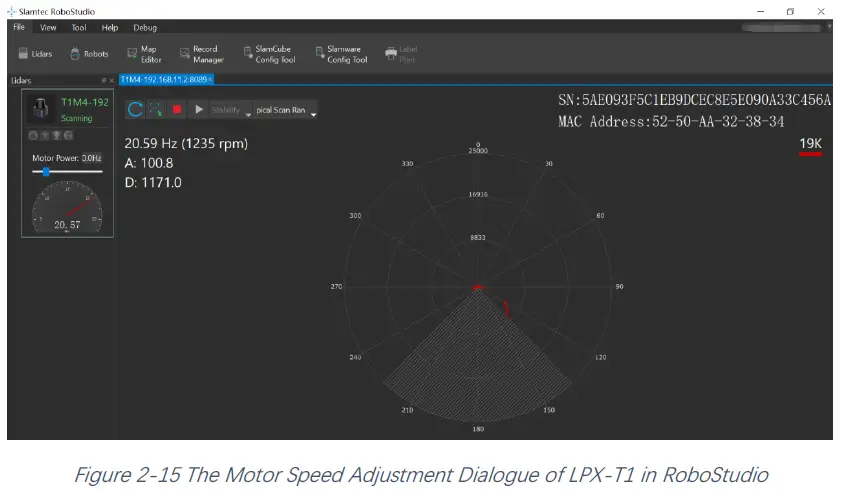Select the T1M4-192 lidar device thumbnail
This screenshot has height=493, width=845.
click(40, 108)
